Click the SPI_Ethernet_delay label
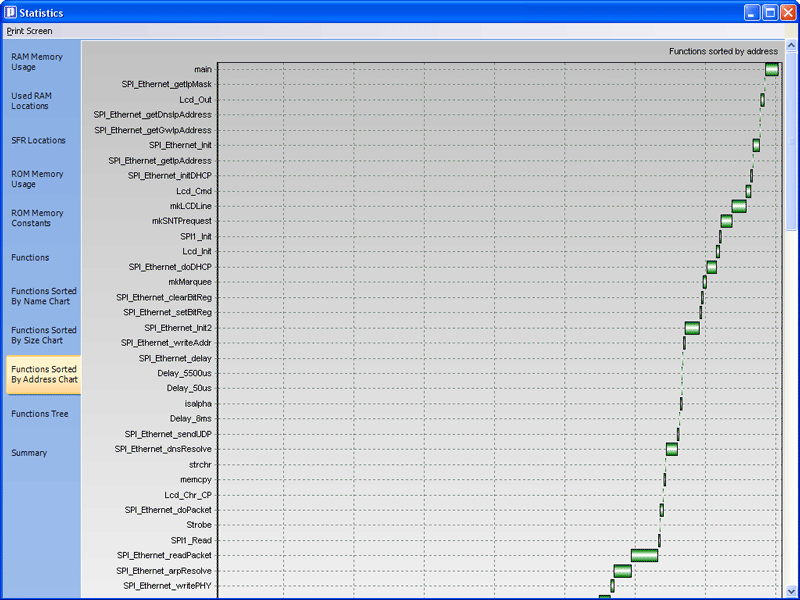Screen dimensions: 800x600 coord(175,359)
